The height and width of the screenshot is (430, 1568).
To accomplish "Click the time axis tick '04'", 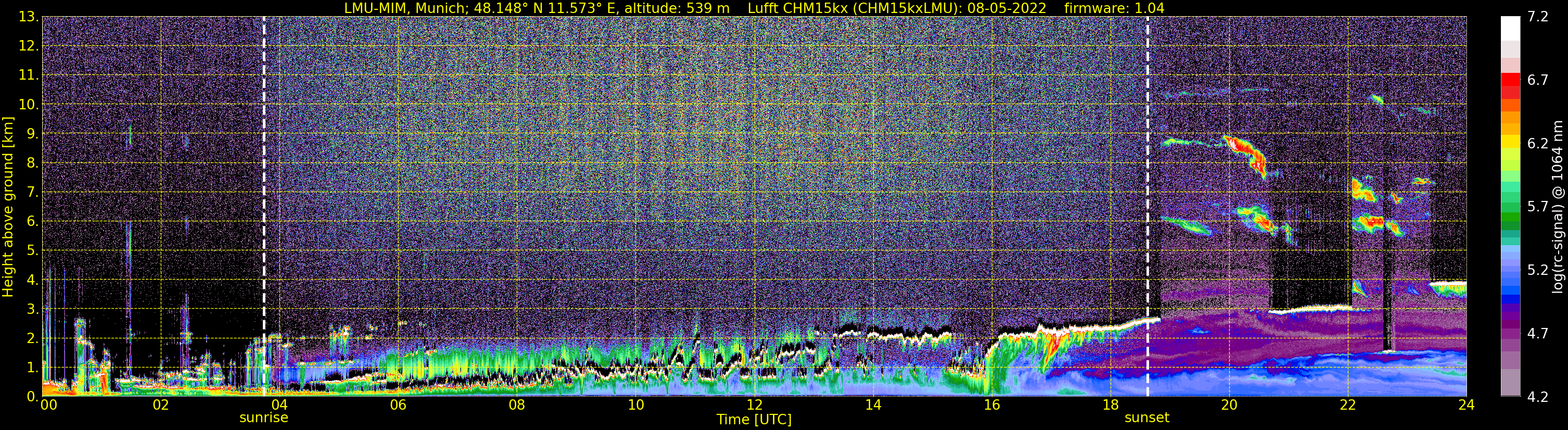I will [279, 405].
